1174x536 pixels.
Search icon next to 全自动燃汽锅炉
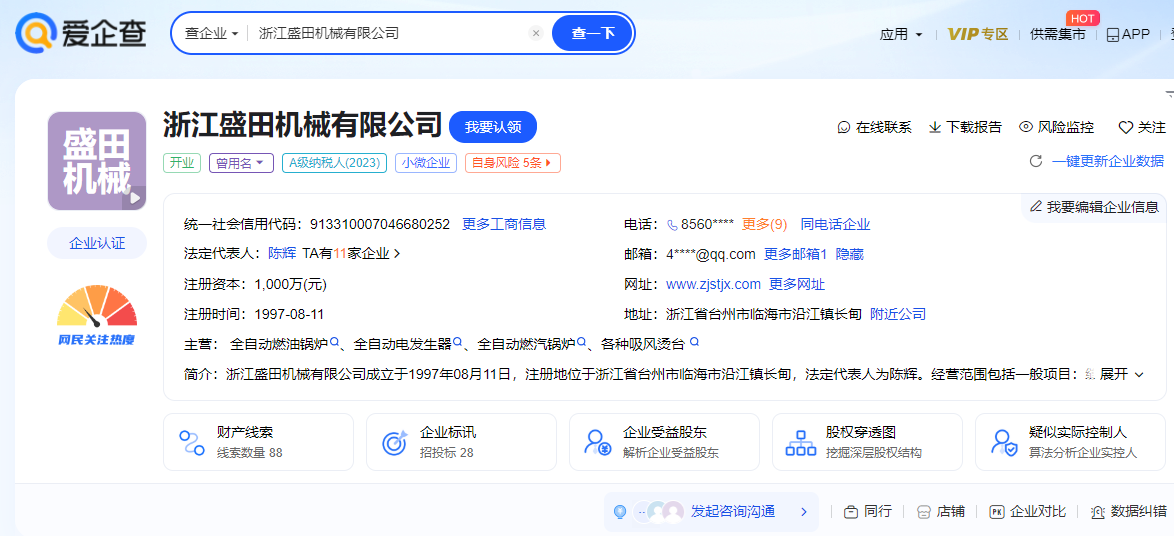coord(582,342)
